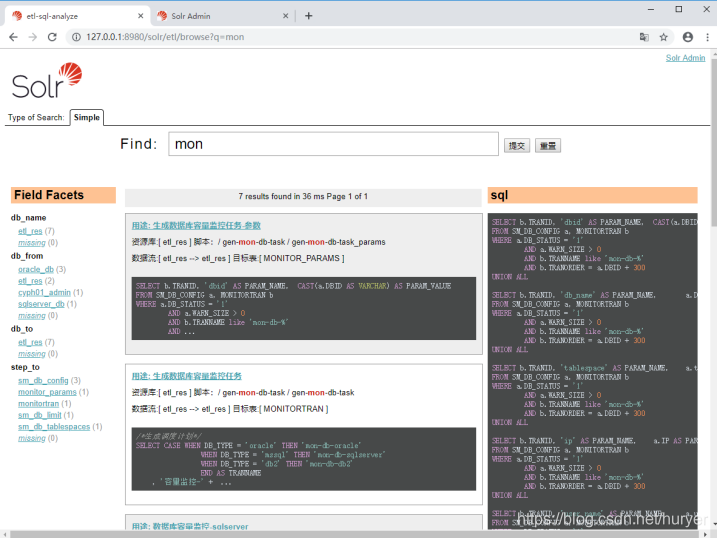The height and width of the screenshot is (538, 718).
Task: Click the browser back arrow
Action: coord(13,37)
